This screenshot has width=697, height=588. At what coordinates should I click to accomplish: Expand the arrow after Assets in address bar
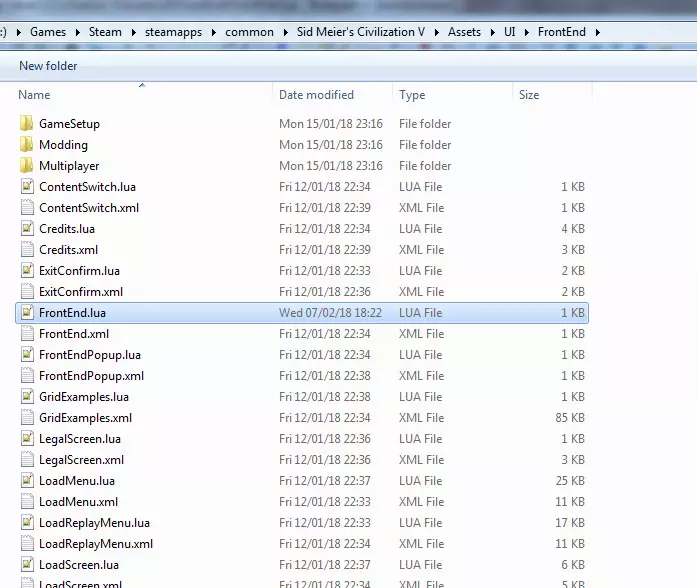pos(493,32)
